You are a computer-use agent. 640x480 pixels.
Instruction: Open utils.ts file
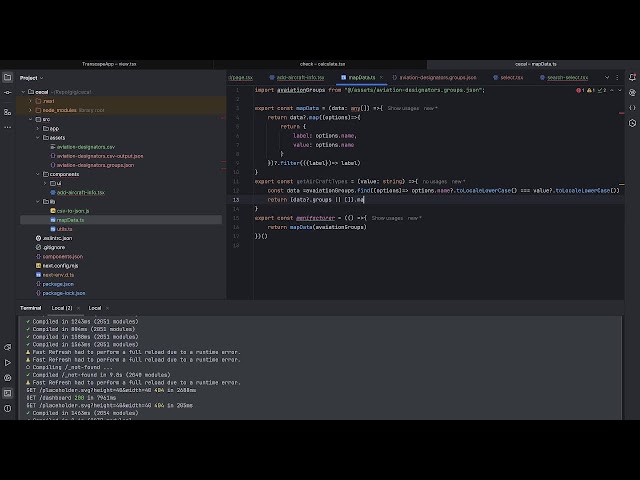pos(64,229)
